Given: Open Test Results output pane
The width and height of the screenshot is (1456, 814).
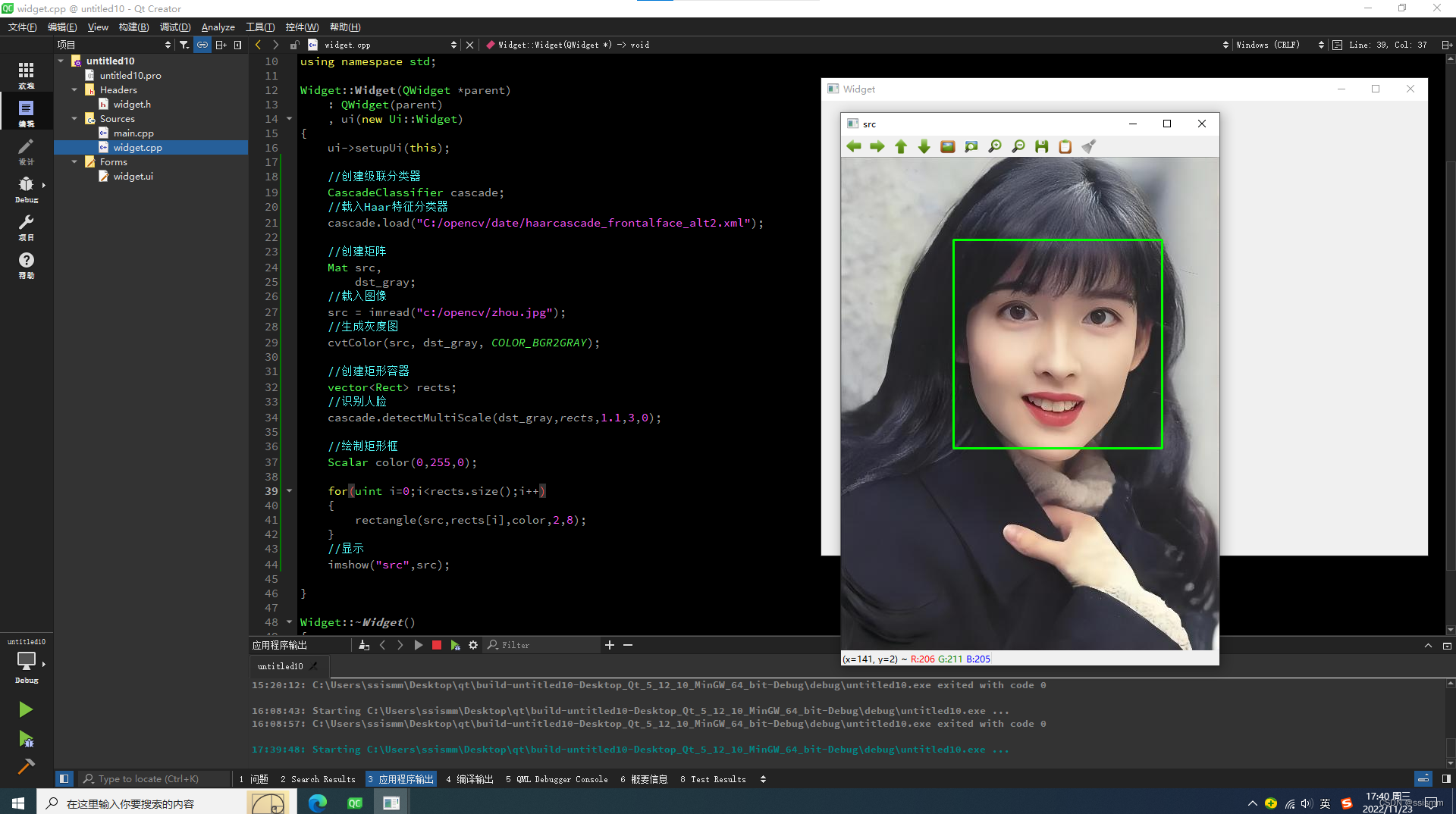Looking at the screenshot, I should tap(714, 779).
